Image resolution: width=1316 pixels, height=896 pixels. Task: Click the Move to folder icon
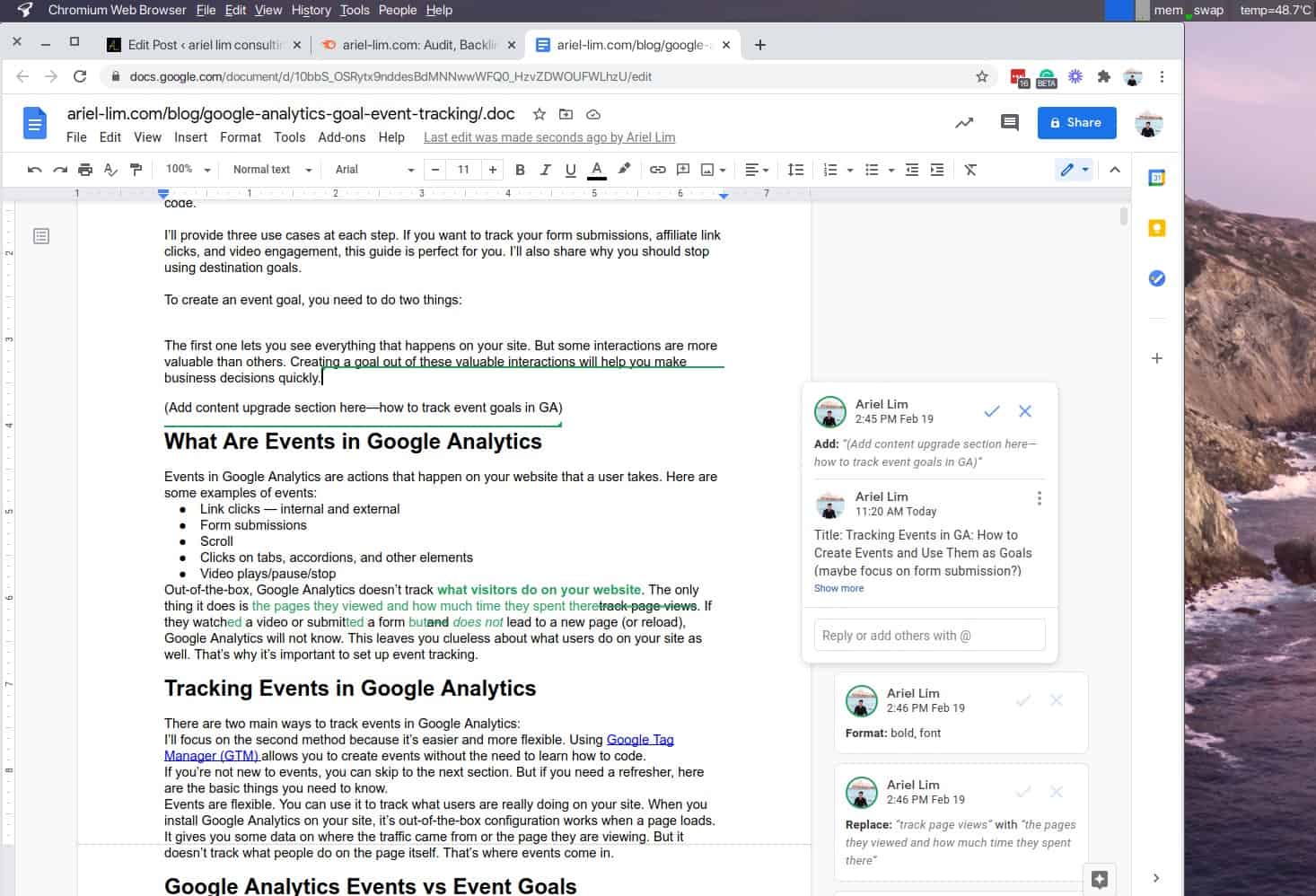pyautogui.click(x=566, y=114)
